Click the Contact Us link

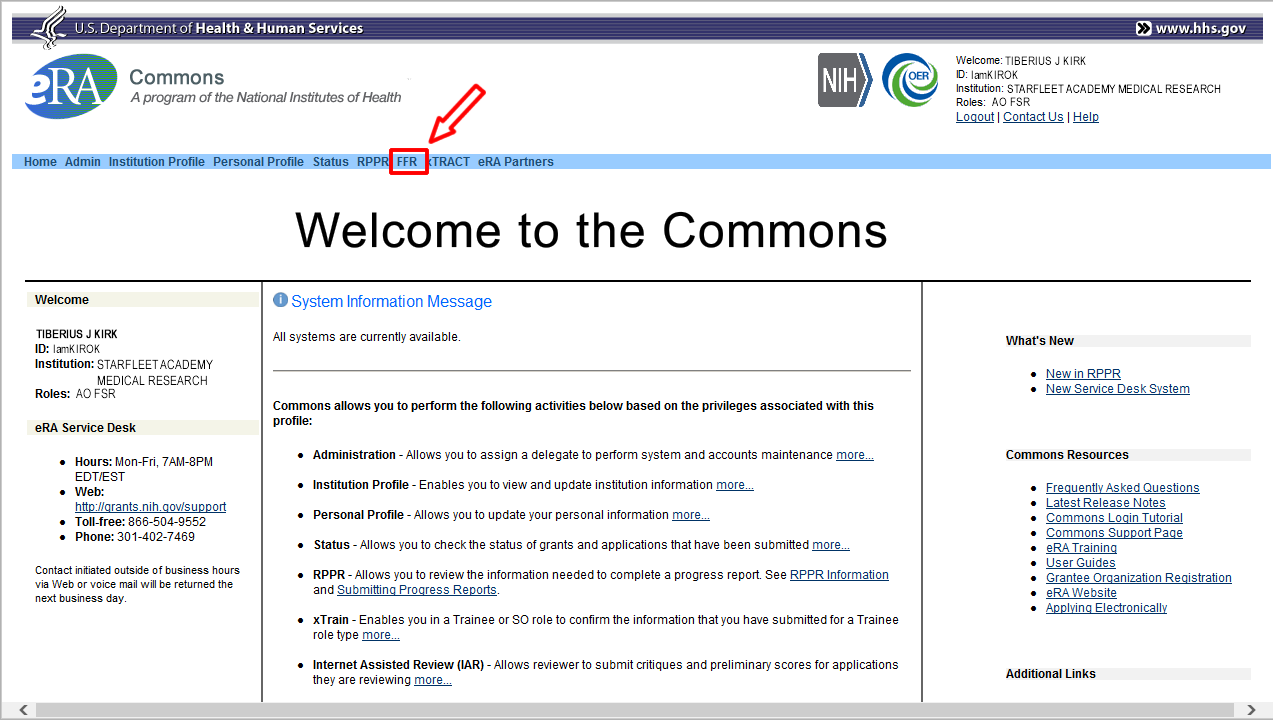point(1033,117)
